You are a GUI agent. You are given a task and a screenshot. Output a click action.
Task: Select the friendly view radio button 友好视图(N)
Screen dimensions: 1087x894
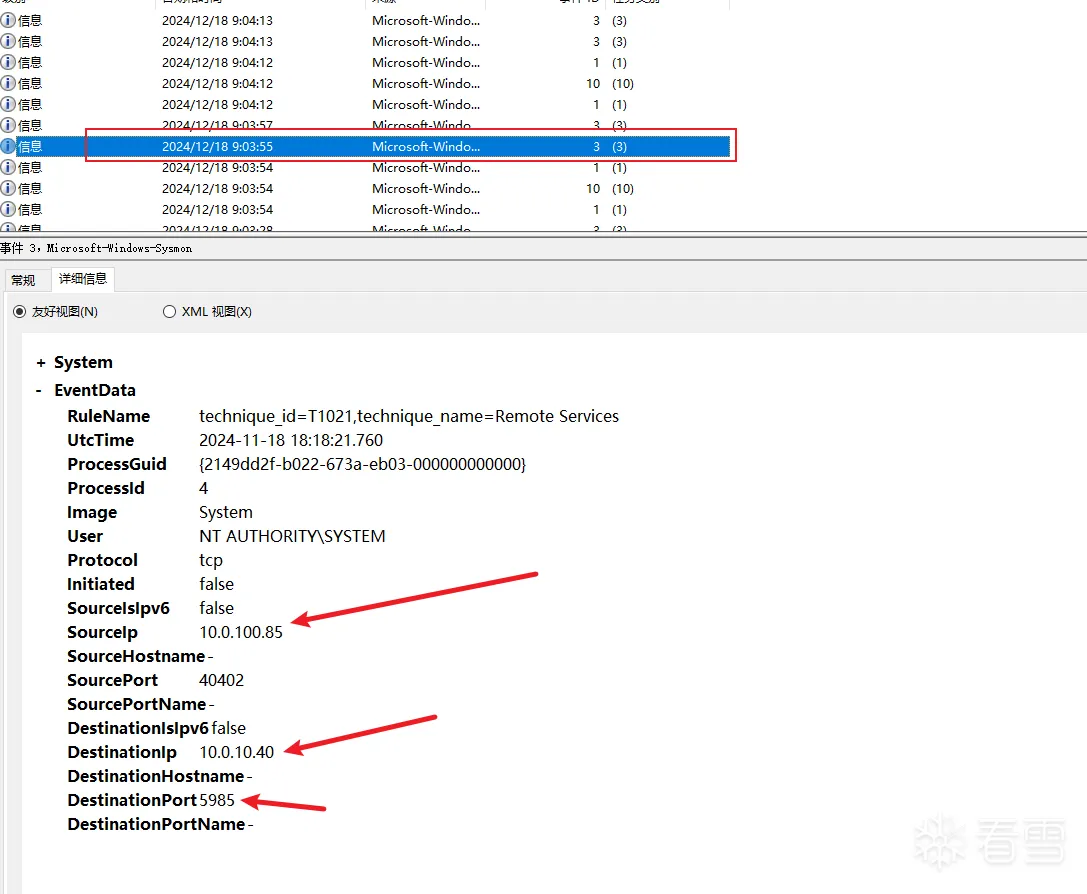coord(19,312)
